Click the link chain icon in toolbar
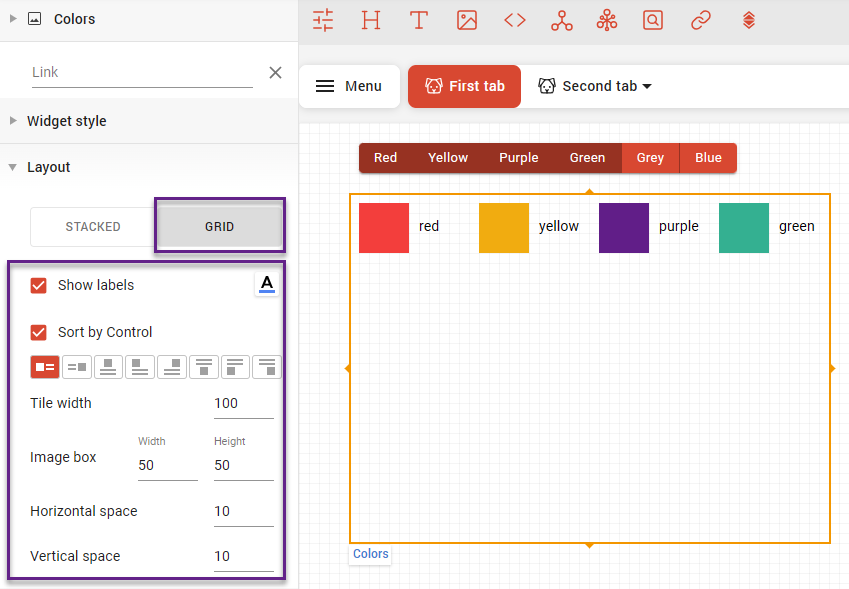849x589 pixels. coord(702,20)
